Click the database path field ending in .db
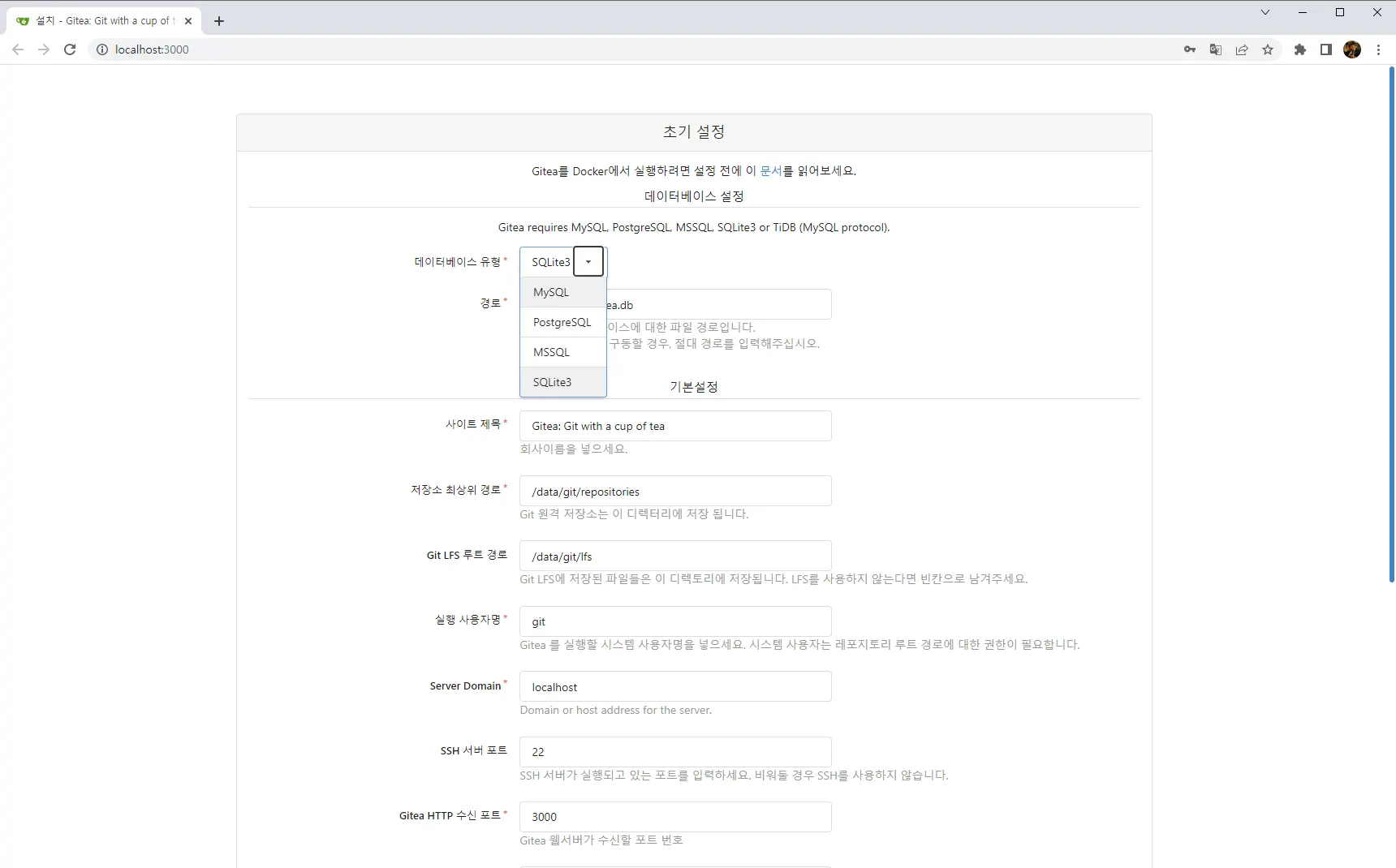This screenshot has width=1396, height=868. pyautogui.click(x=719, y=305)
